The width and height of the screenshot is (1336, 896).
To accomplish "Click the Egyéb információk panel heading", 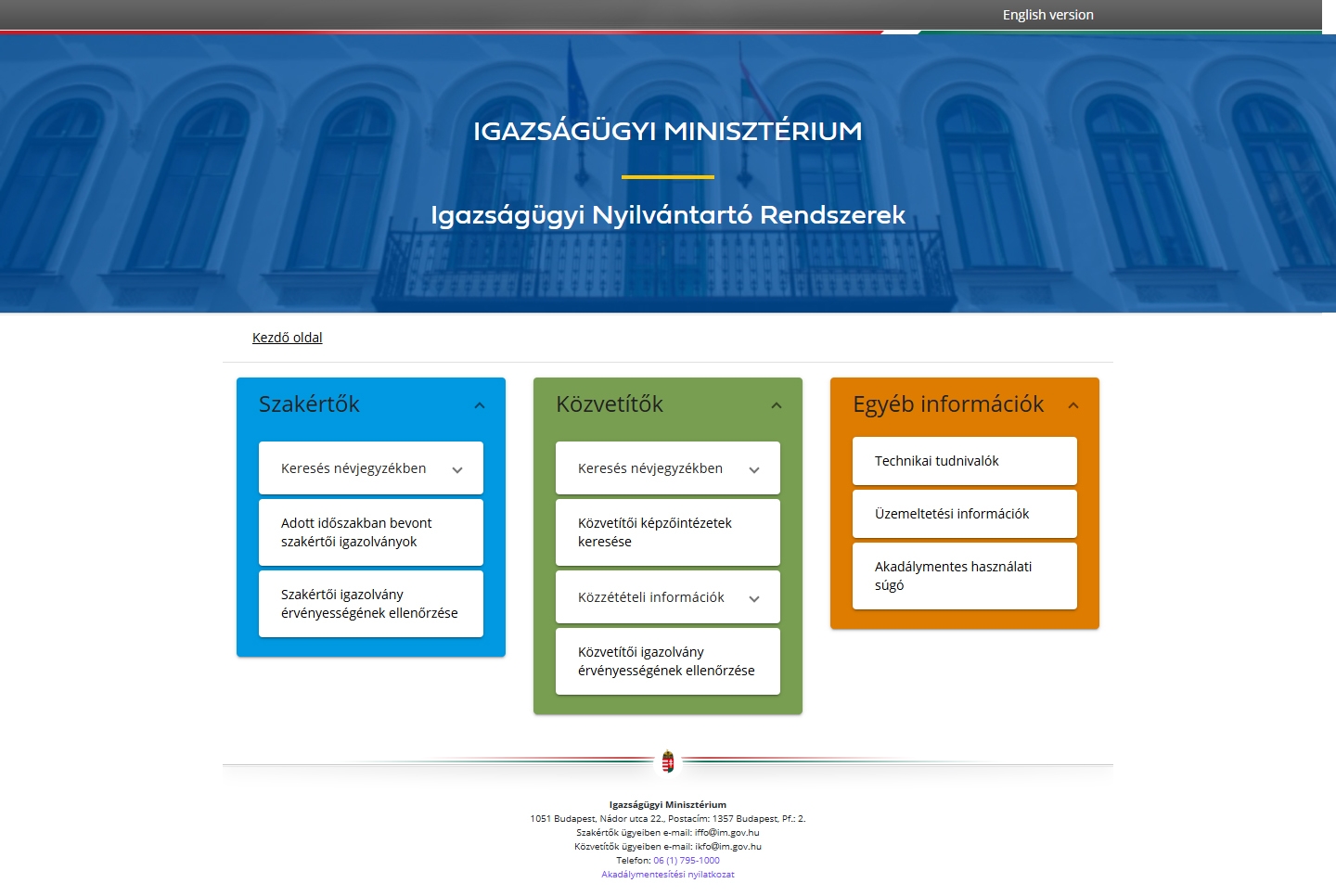I will 948,404.
